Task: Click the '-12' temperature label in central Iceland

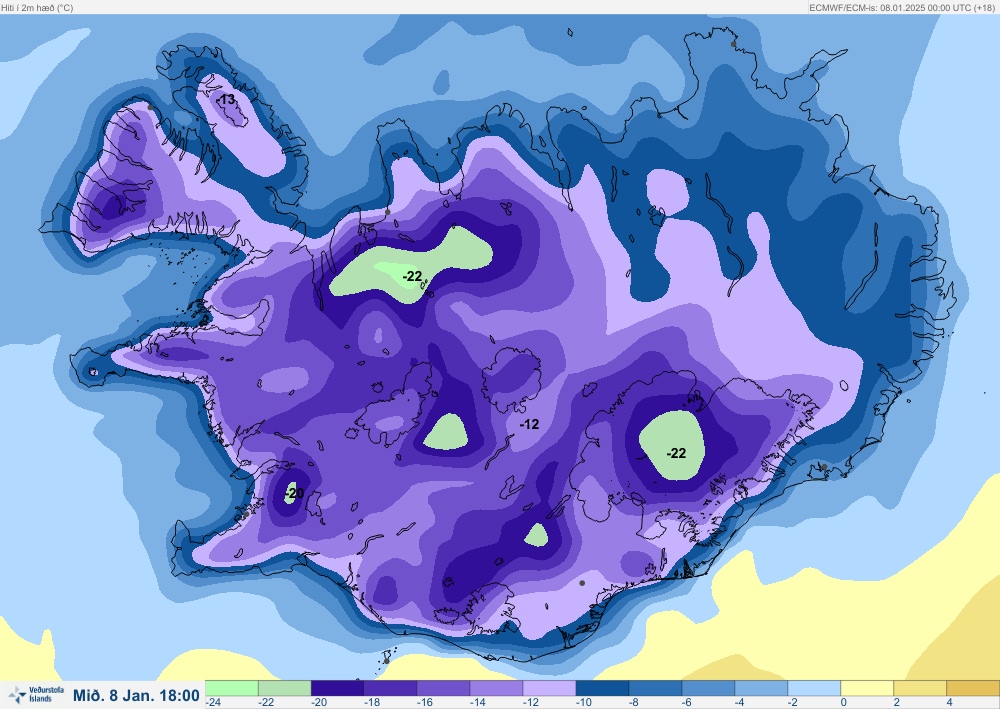Action: [x=529, y=424]
